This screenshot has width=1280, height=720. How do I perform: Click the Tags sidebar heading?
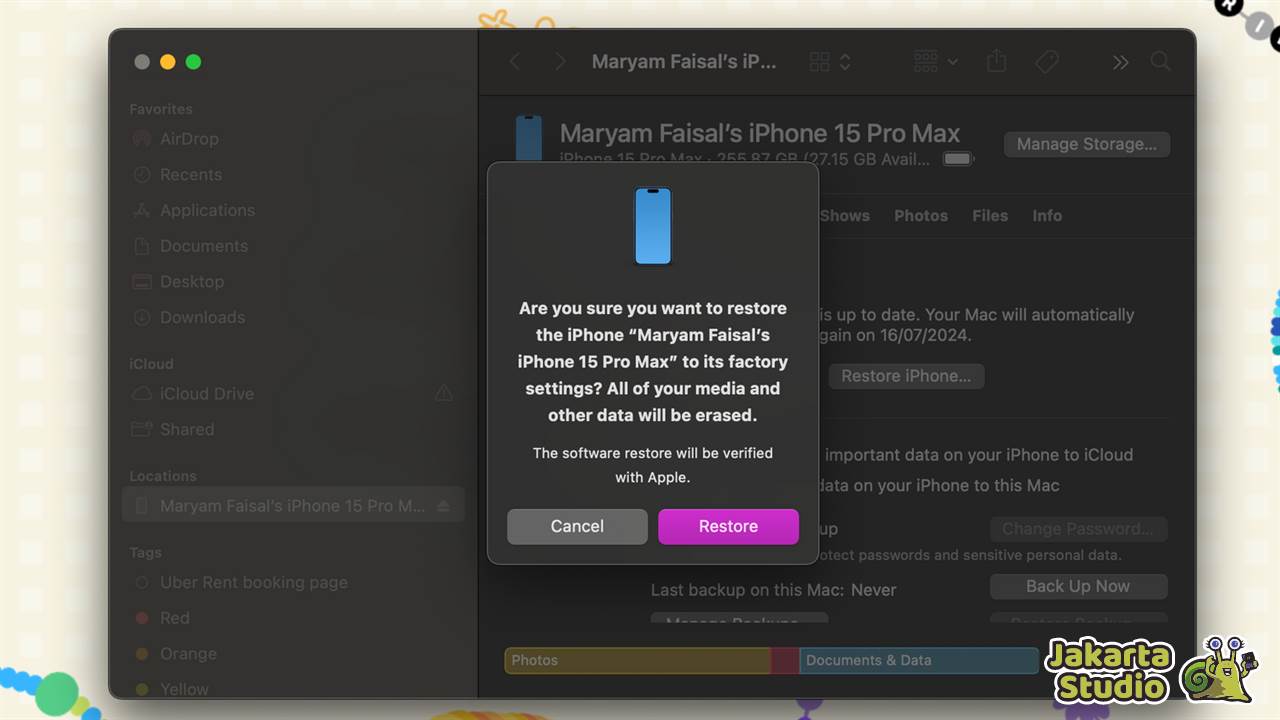[x=145, y=552]
